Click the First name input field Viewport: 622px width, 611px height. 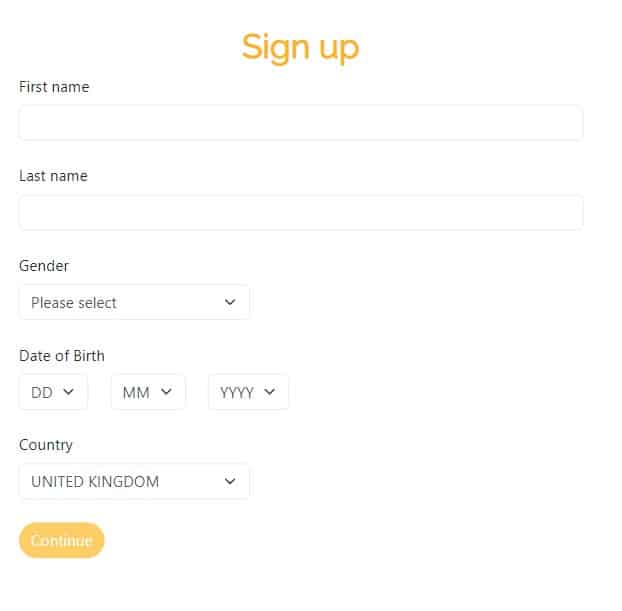(x=300, y=123)
